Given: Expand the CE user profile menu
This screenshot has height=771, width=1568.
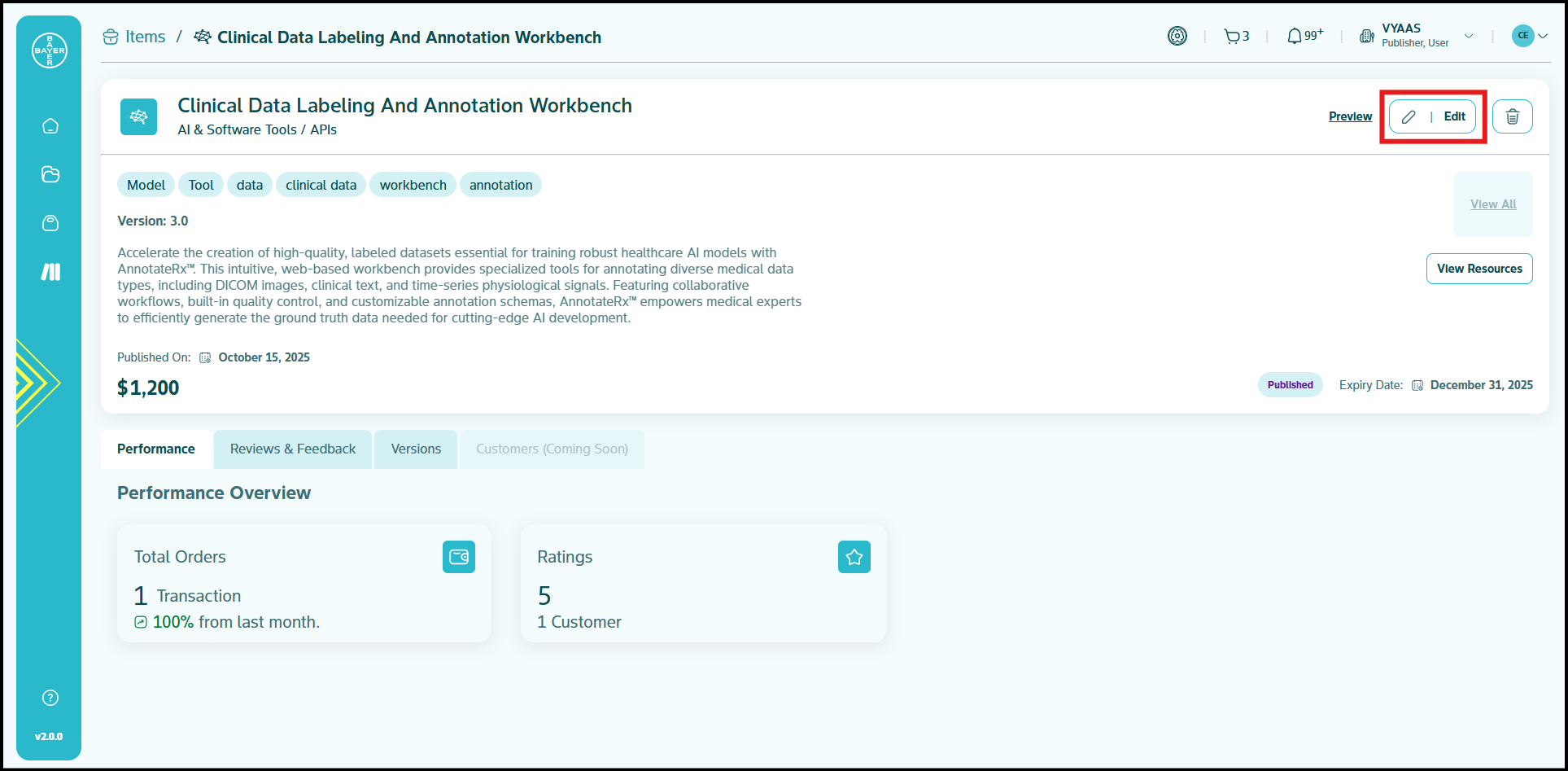Looking at the screenshot, I should [1529, 36].
